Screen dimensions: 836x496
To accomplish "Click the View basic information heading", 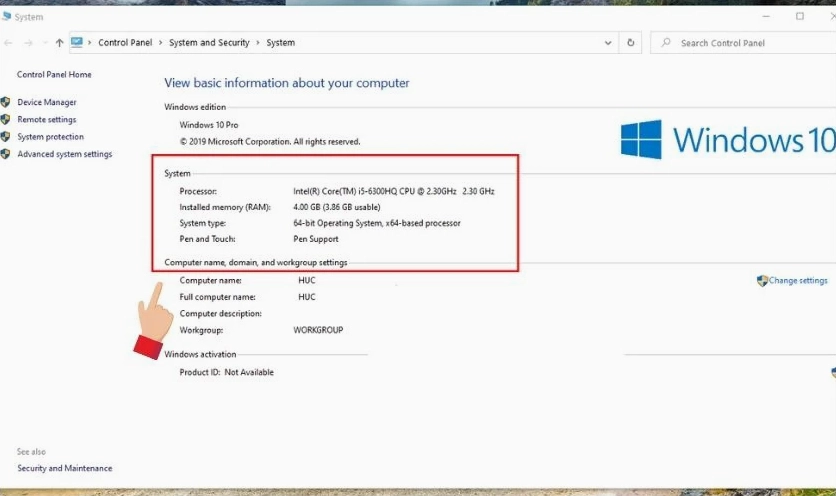I will (x=287, y=83).
